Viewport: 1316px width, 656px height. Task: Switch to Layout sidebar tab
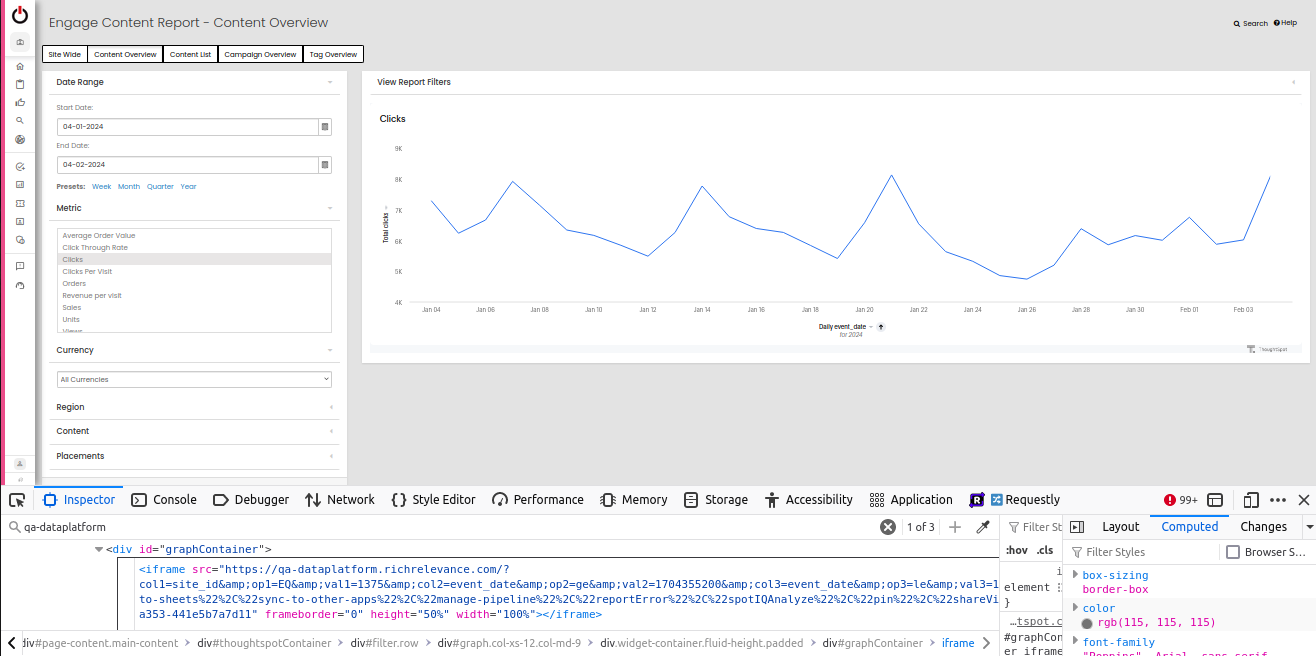coord(1120,527)
